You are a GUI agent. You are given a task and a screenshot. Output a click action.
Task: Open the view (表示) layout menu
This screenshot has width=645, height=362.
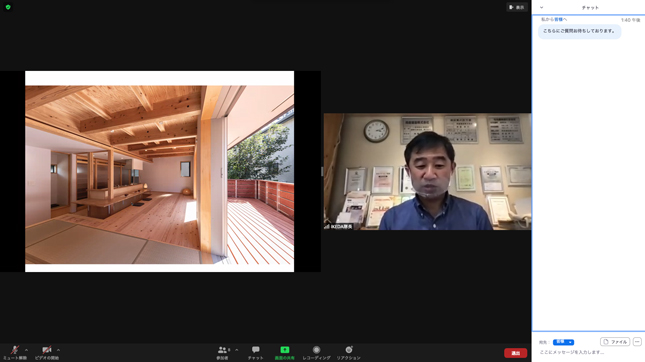(x=517, y=7)
